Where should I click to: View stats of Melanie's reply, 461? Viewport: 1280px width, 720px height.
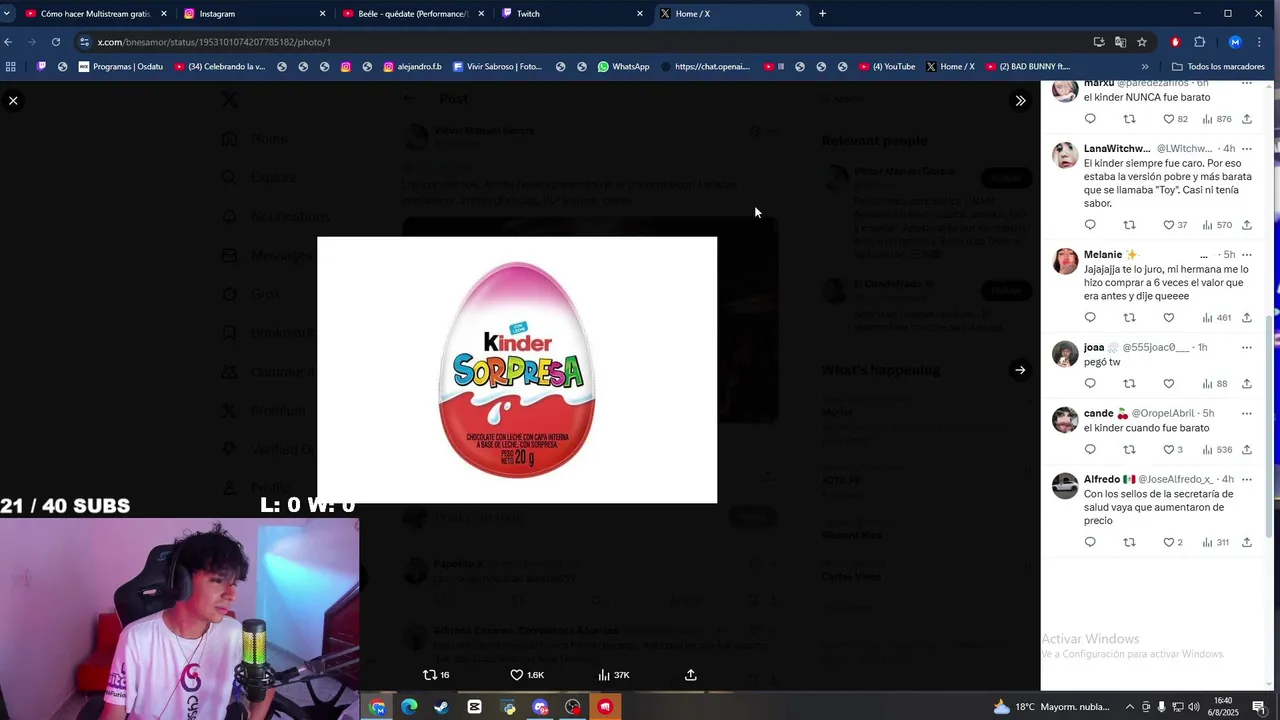point(1217,318)
